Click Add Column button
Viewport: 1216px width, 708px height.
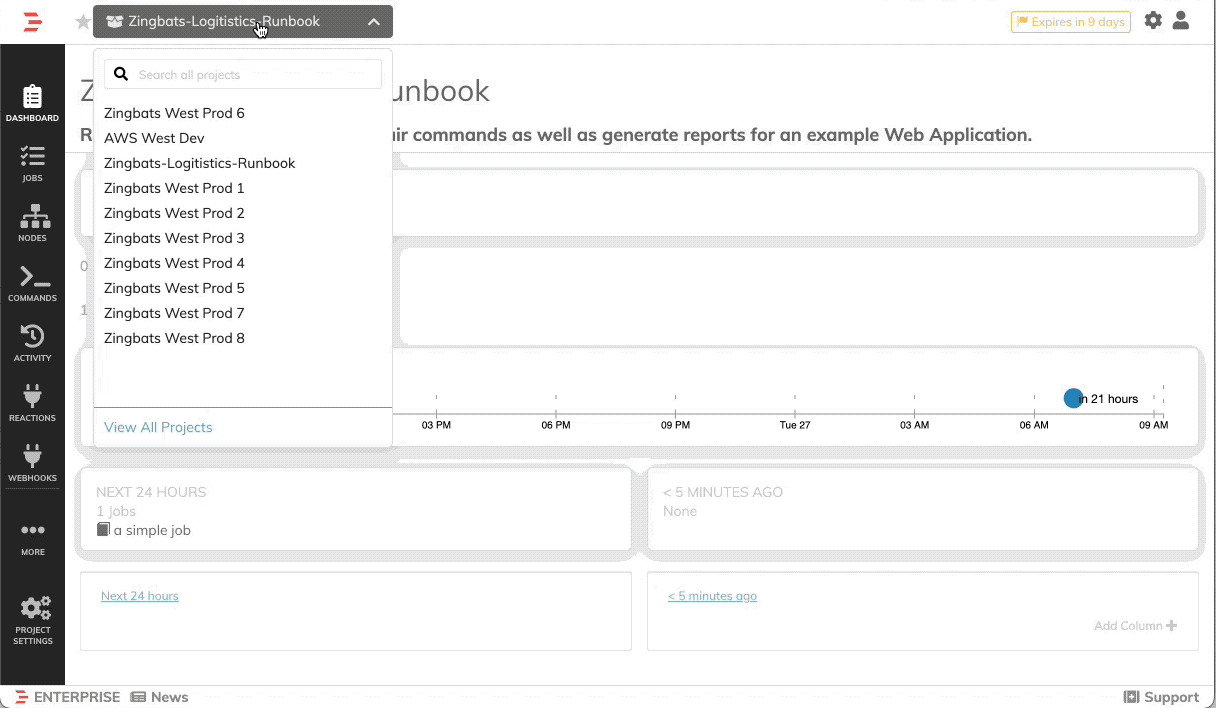pos(1135,626)
